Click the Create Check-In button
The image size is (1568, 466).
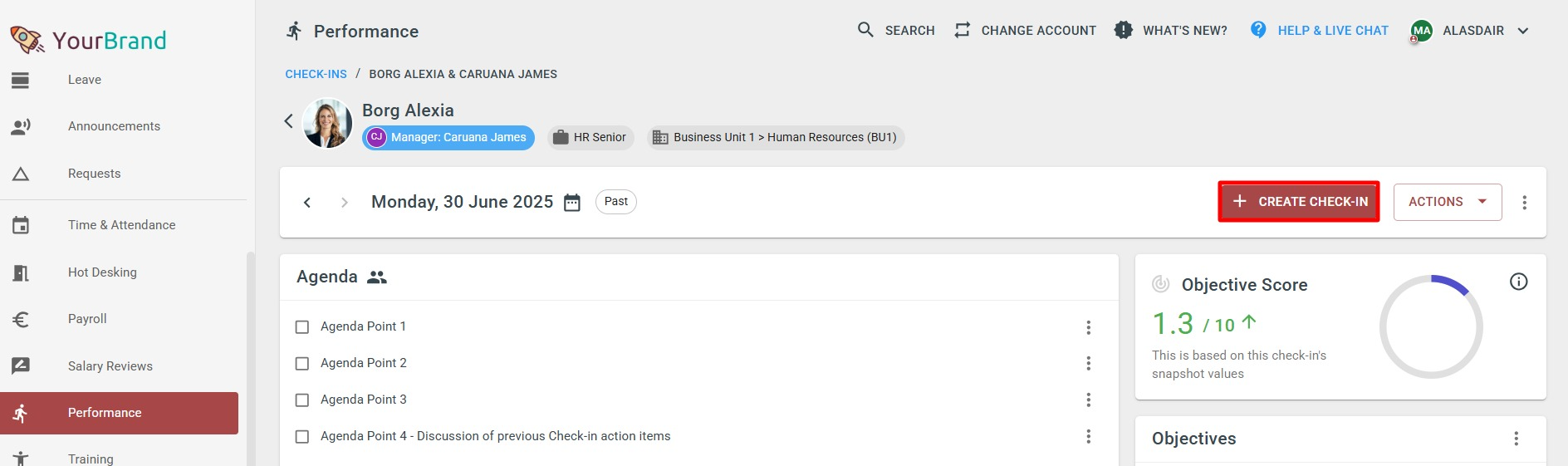click(1299, 202)
